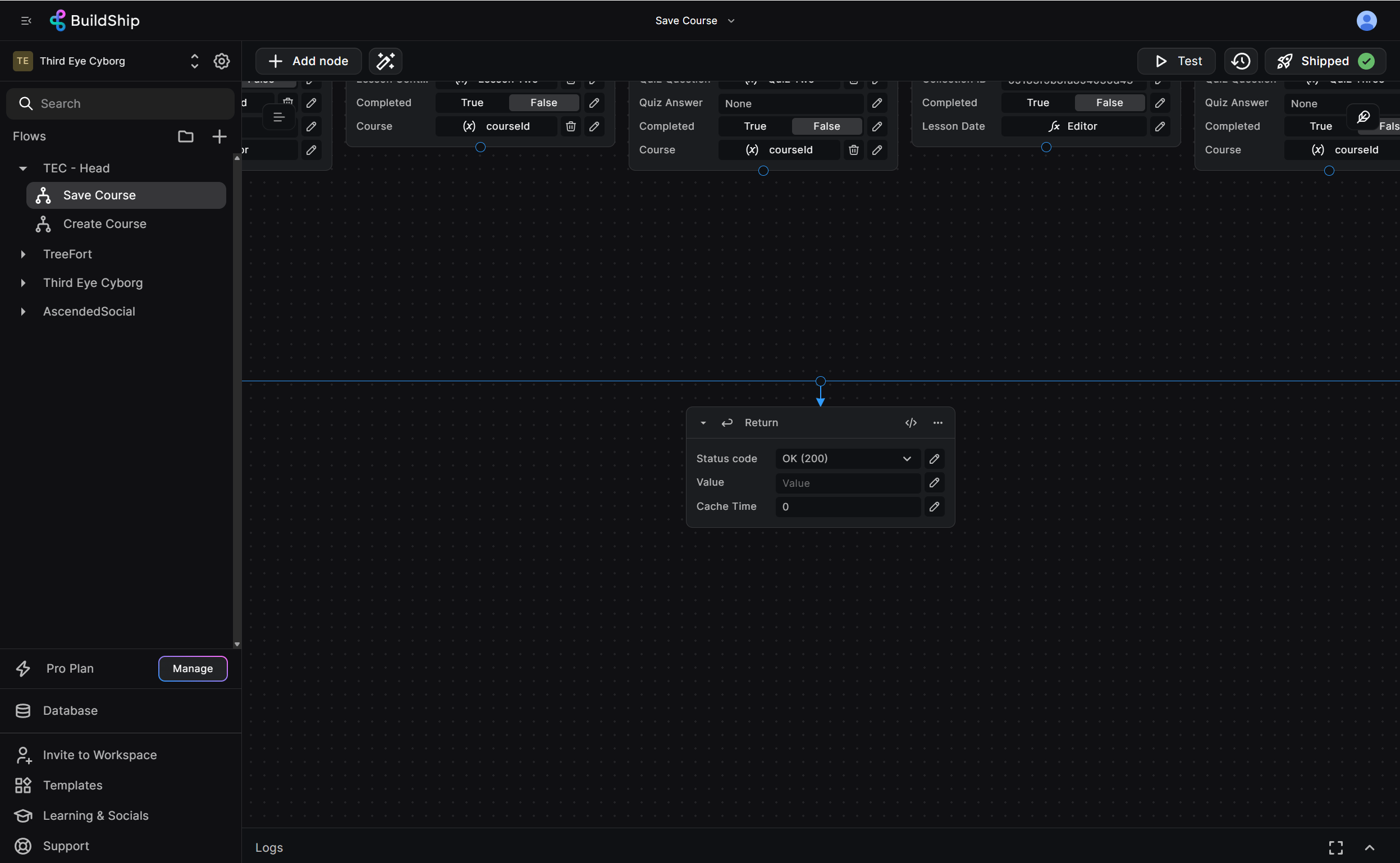The height and width of the screenshot is (863, 1400).
Task: Open the AI magic wand generator
Action: tap(386, 61)
